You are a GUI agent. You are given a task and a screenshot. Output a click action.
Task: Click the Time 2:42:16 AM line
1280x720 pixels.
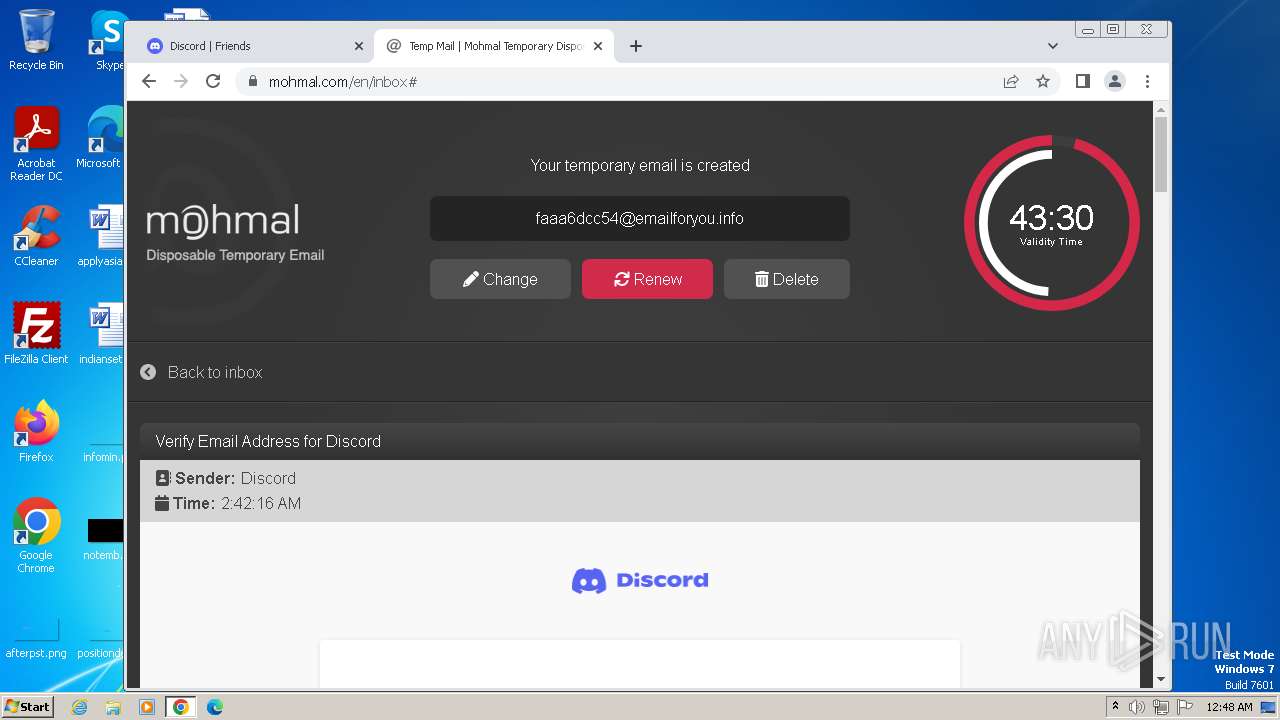(x=228, y=503)
